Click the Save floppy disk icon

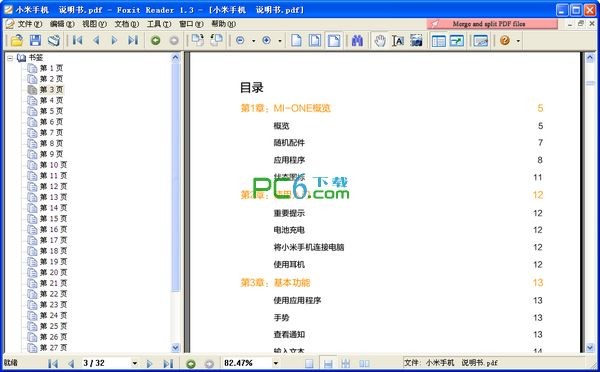pyautogui.click(x=35, y=40)
